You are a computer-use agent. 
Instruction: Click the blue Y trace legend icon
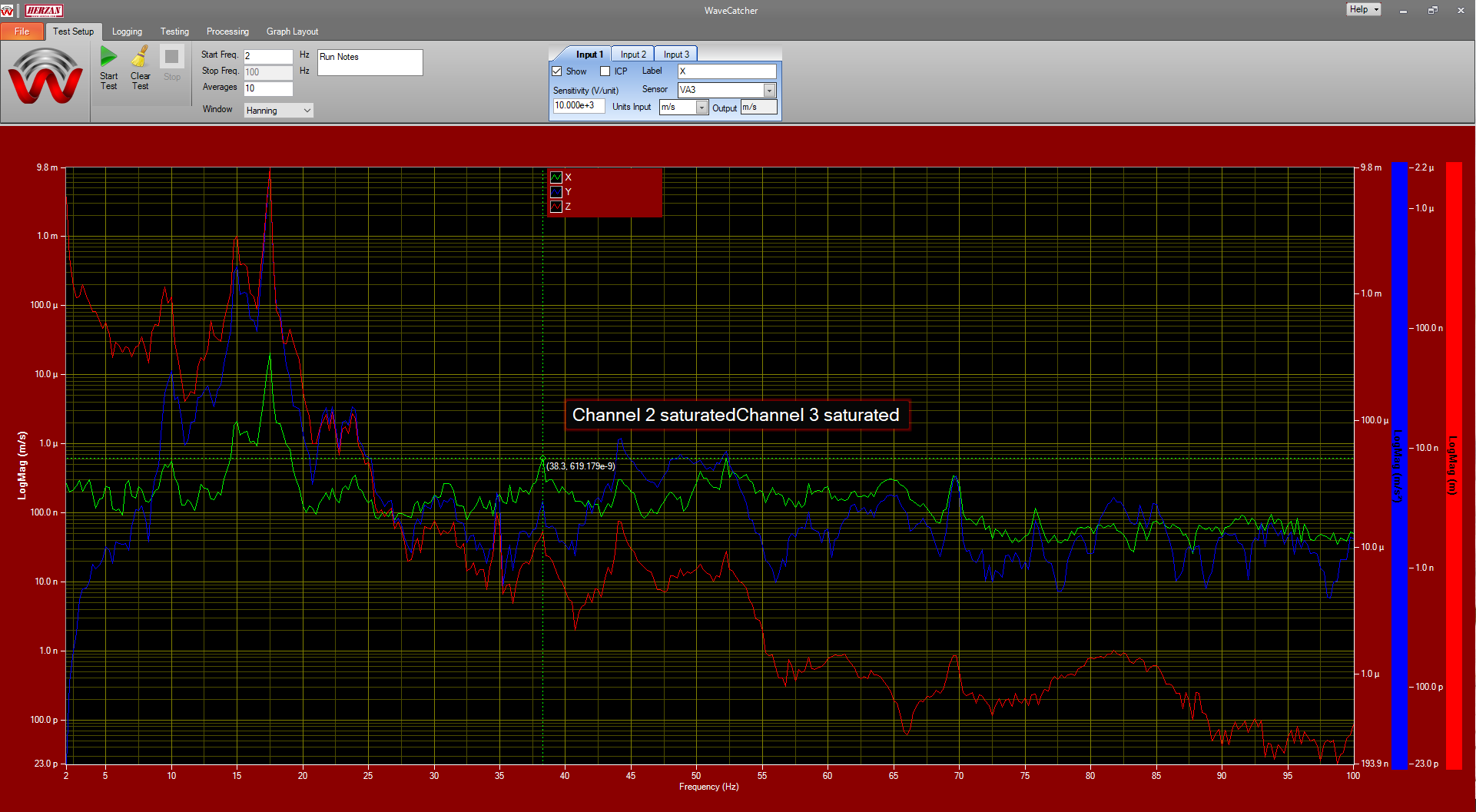pyautogui.click(x=556, y=192)
